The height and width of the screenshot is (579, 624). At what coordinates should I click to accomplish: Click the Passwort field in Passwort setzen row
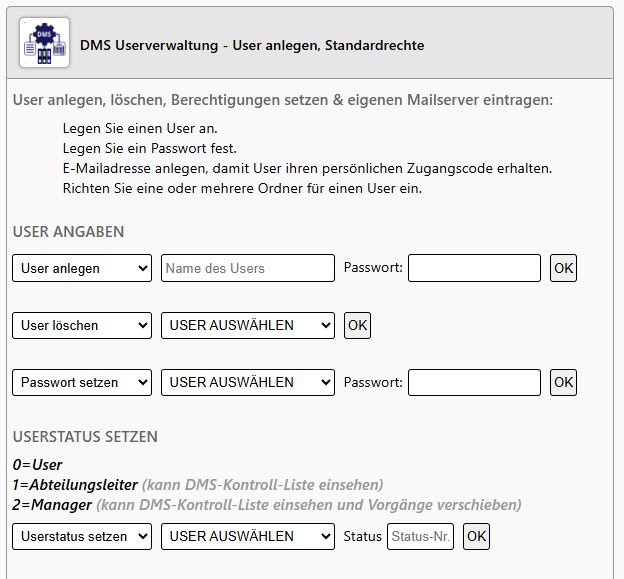pos(474,382)
